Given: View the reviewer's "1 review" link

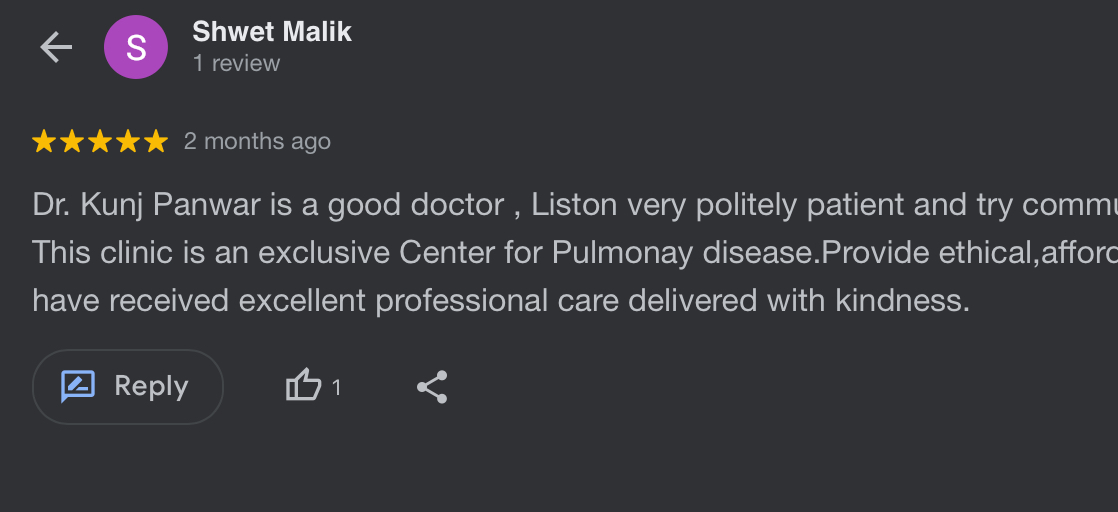Looking at the screenshot, I should (x=236, y=63).
